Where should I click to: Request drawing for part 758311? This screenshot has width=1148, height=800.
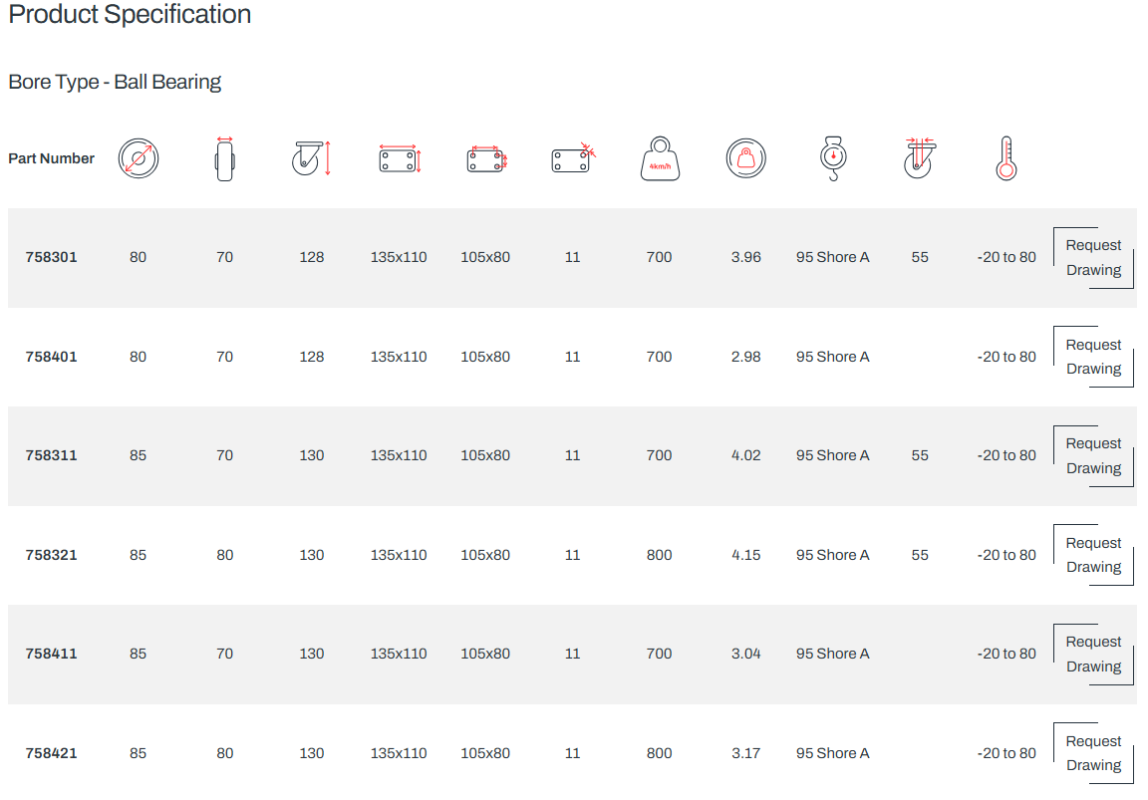coord(1093,456)
